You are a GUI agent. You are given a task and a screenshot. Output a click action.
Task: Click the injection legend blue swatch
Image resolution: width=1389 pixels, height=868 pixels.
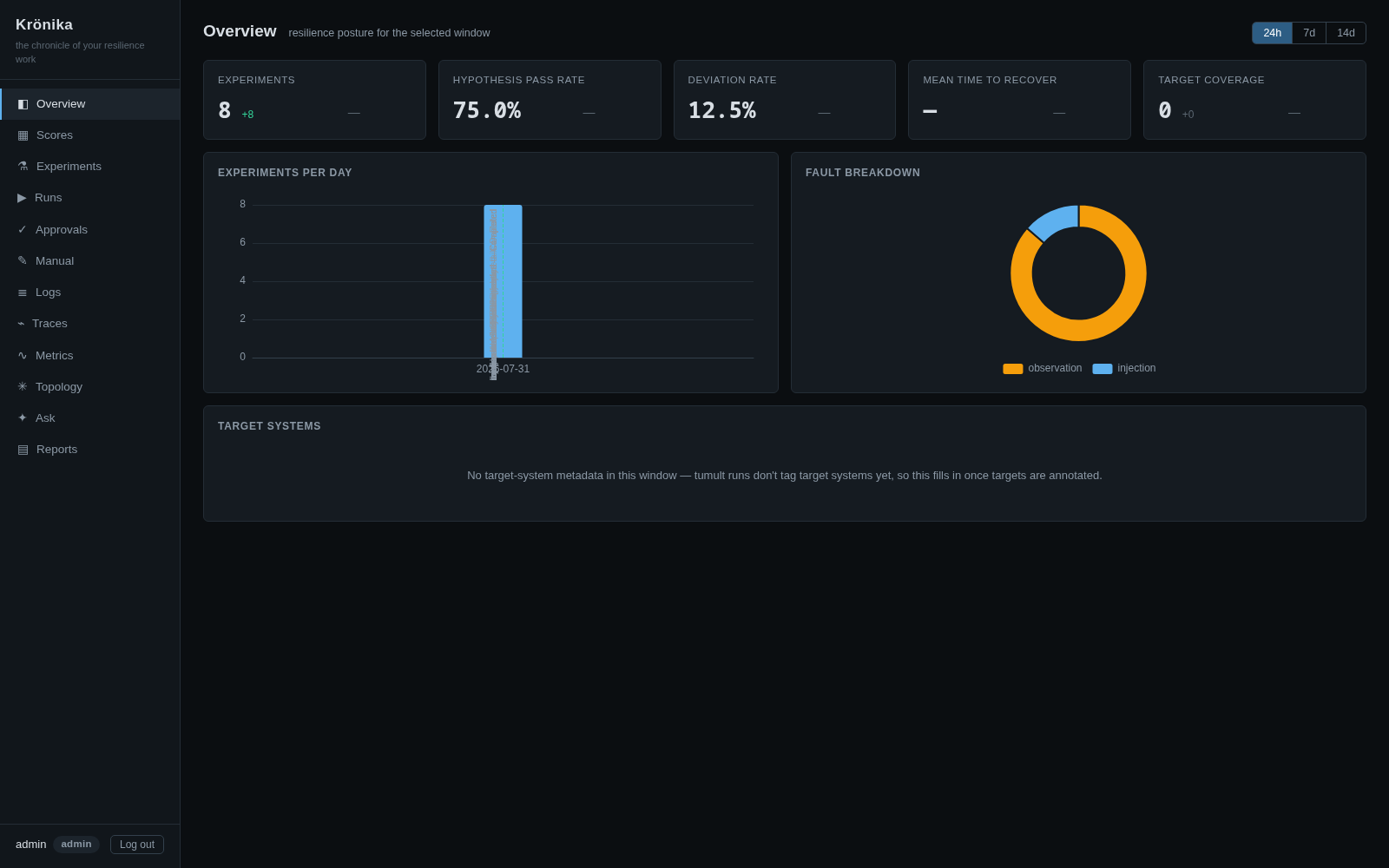click(1102, 369)
